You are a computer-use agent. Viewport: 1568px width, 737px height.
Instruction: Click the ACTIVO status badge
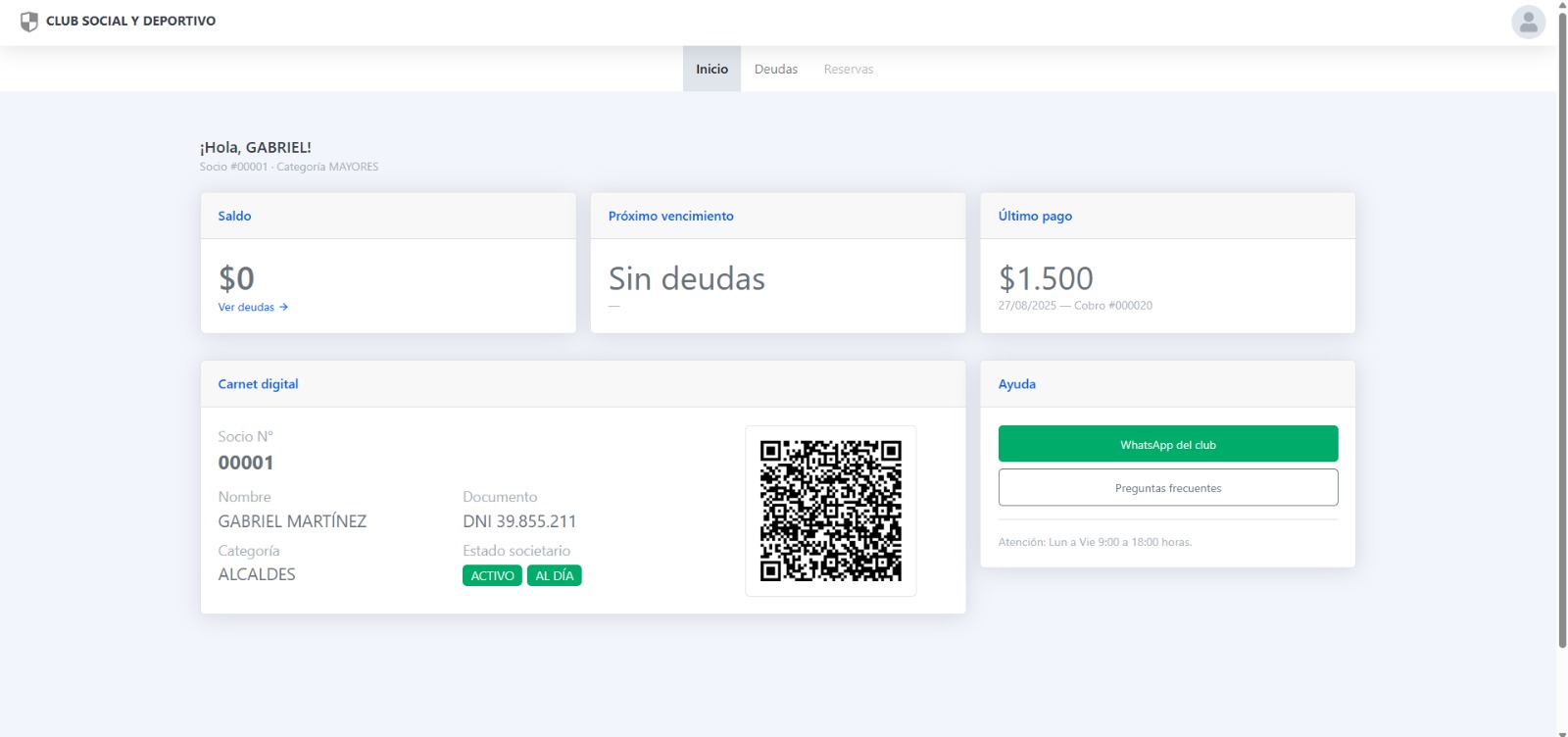click(492, 576)
